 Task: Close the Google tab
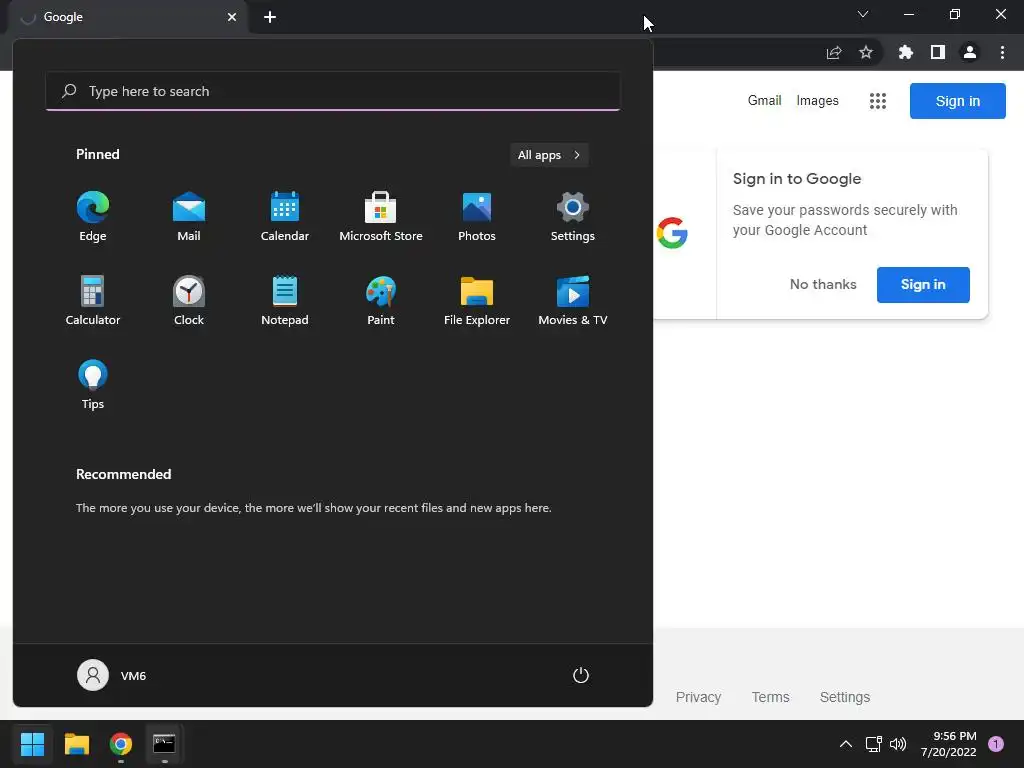click(232, 17)
